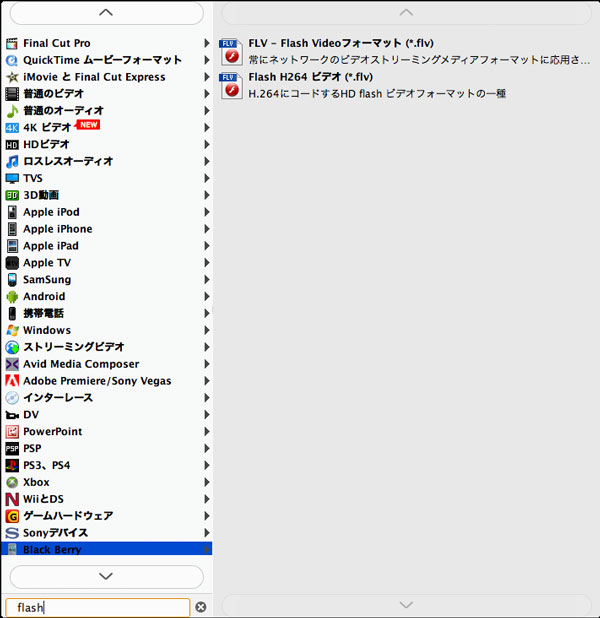Expand the Black Berry submenu arrow
This screenshot has height=618, width=600.
206,549
